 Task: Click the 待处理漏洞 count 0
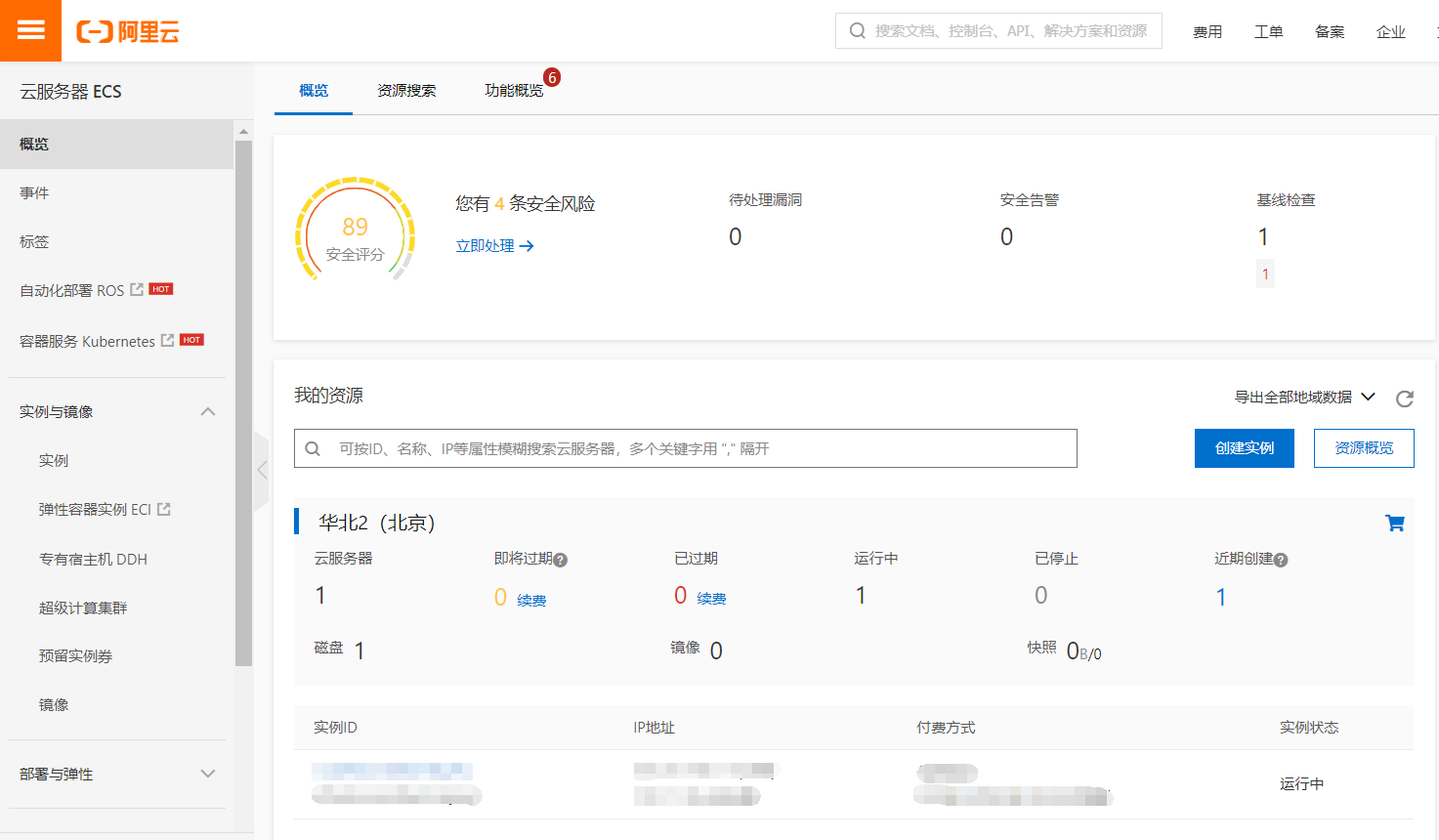[x=736, y=236]
